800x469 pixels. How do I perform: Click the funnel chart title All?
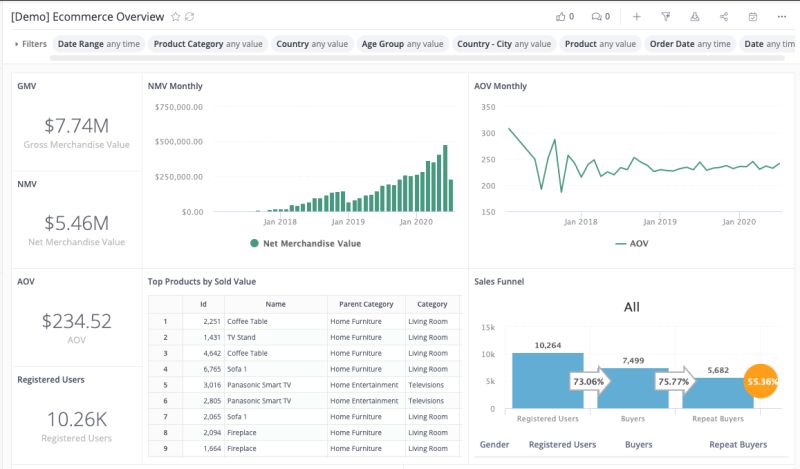coord(632,307)
